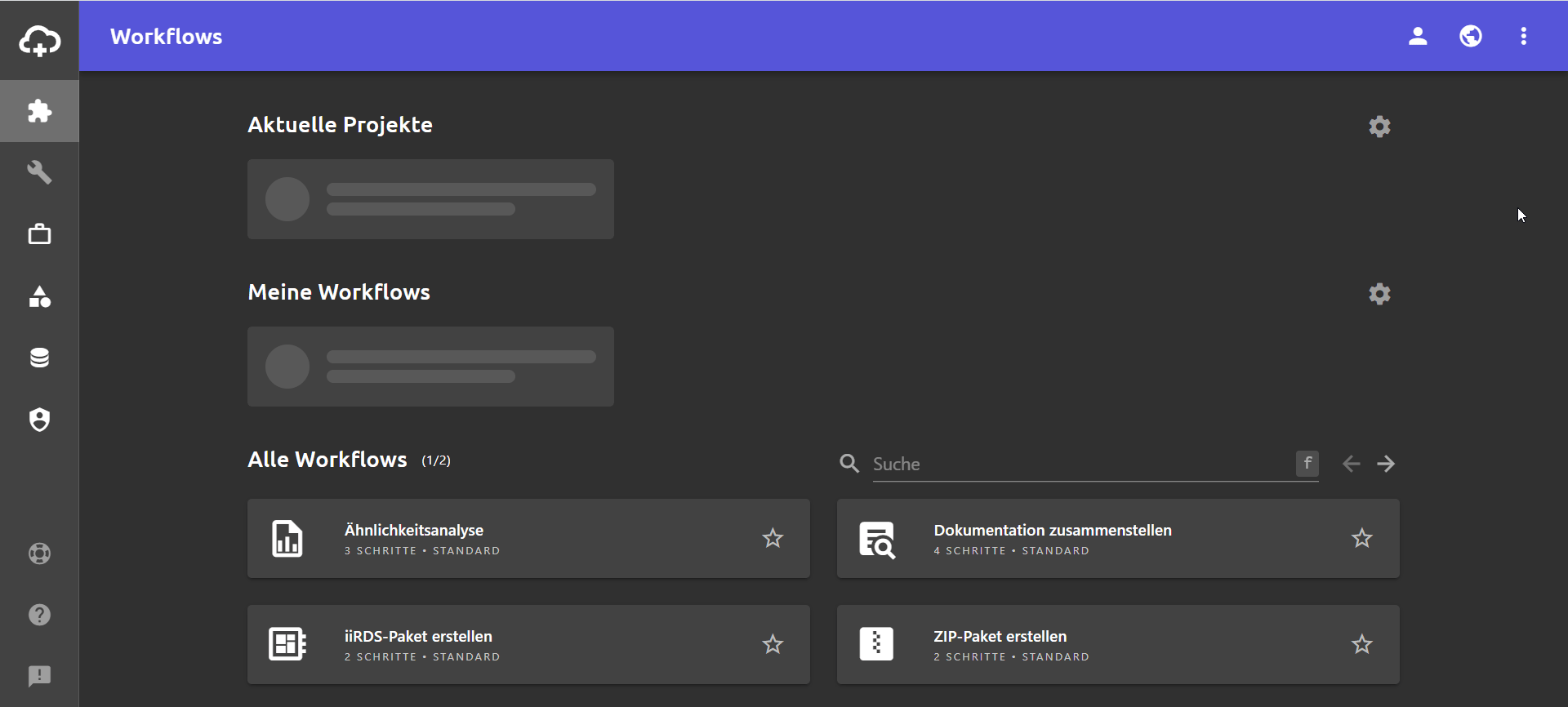
Task: Favorite iiRDS-Paket erstellen with star
Action: 773,645
